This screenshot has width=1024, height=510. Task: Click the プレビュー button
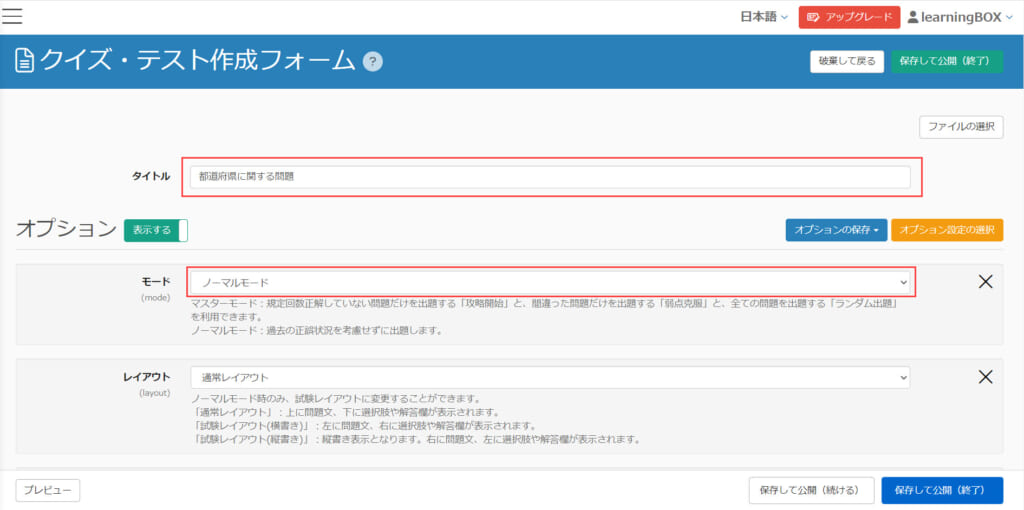tap(48, 490)
